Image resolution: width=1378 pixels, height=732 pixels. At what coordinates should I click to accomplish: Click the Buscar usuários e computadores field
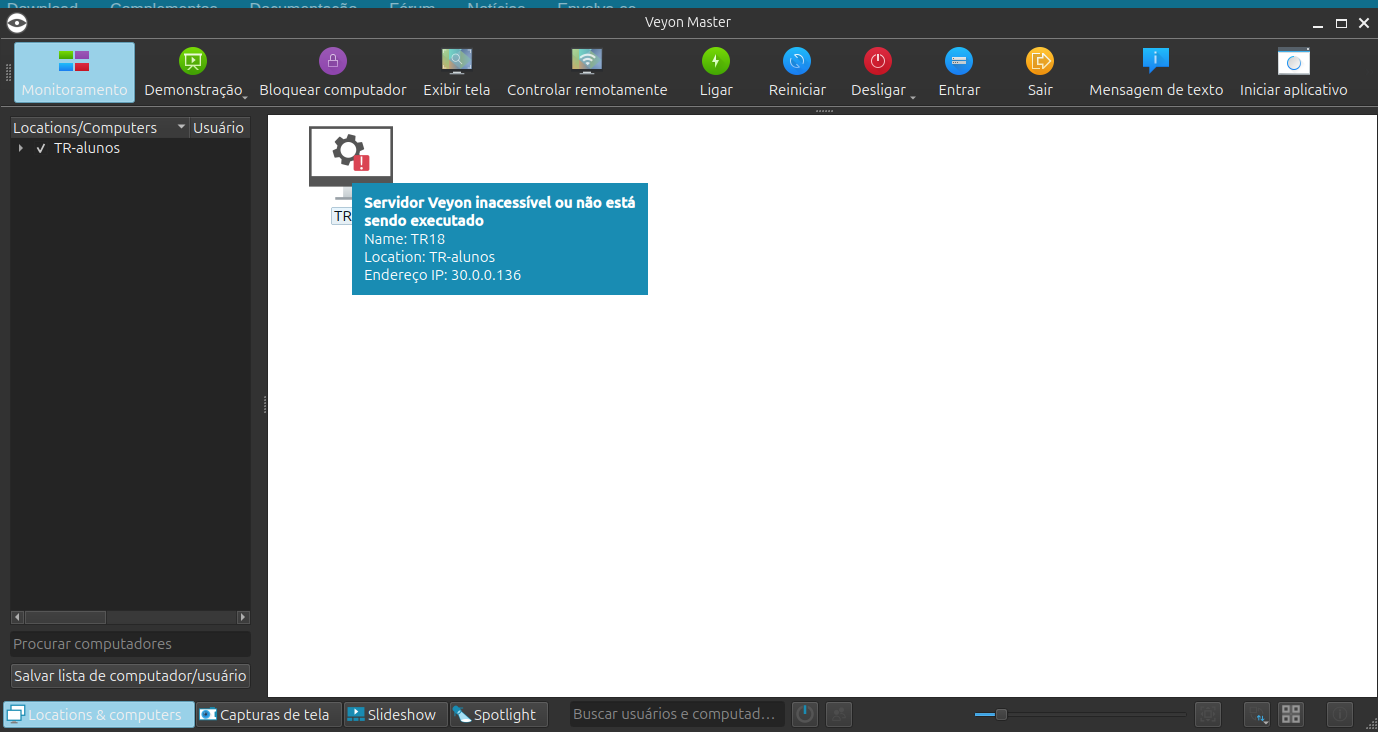click(678, 714)
